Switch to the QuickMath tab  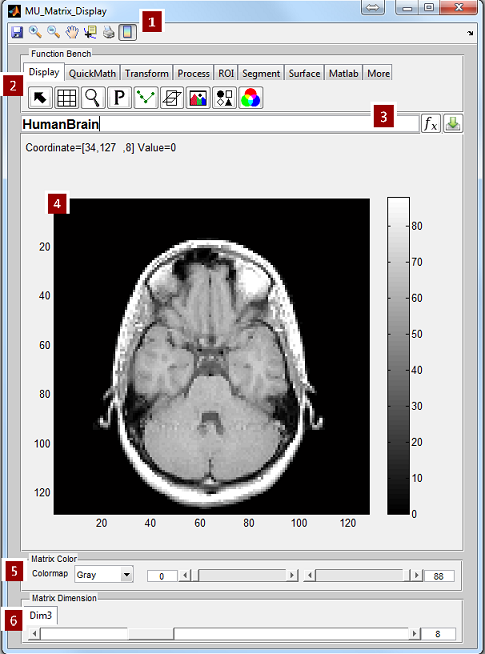click(x=92, y=73)
